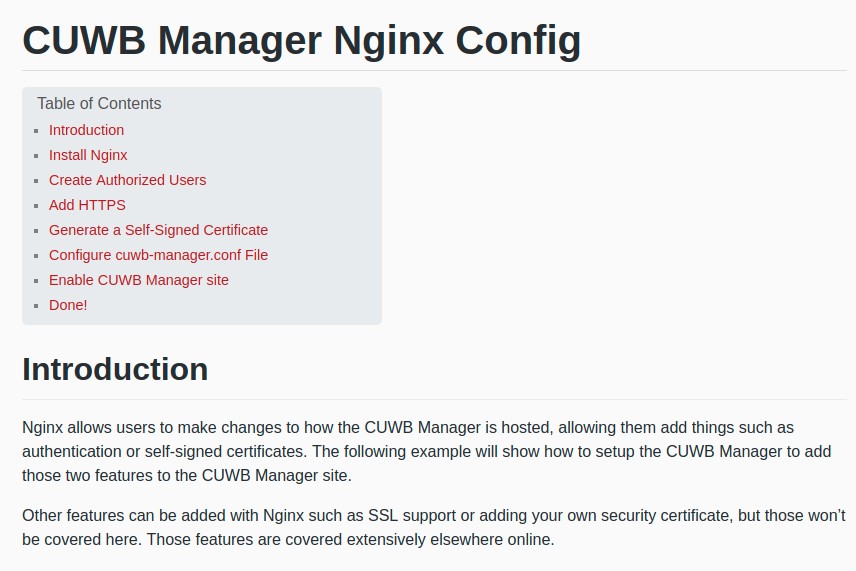Open the Configure cuwb-manager.conf File link

coord(158,255)
